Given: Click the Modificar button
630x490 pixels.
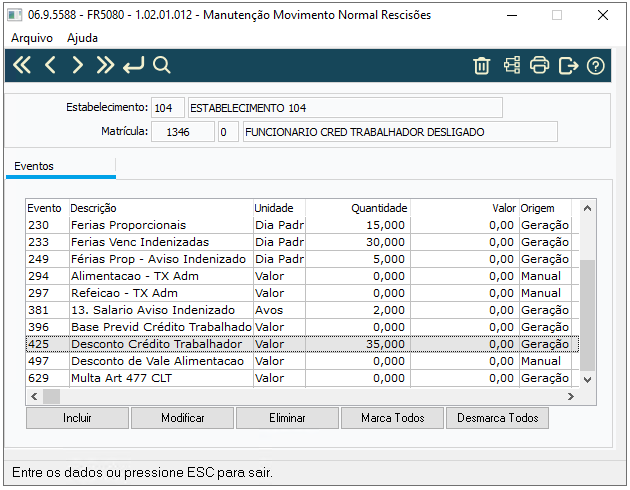Looking at the screenshot, I should pyautogui.click(x=182, y=418).
